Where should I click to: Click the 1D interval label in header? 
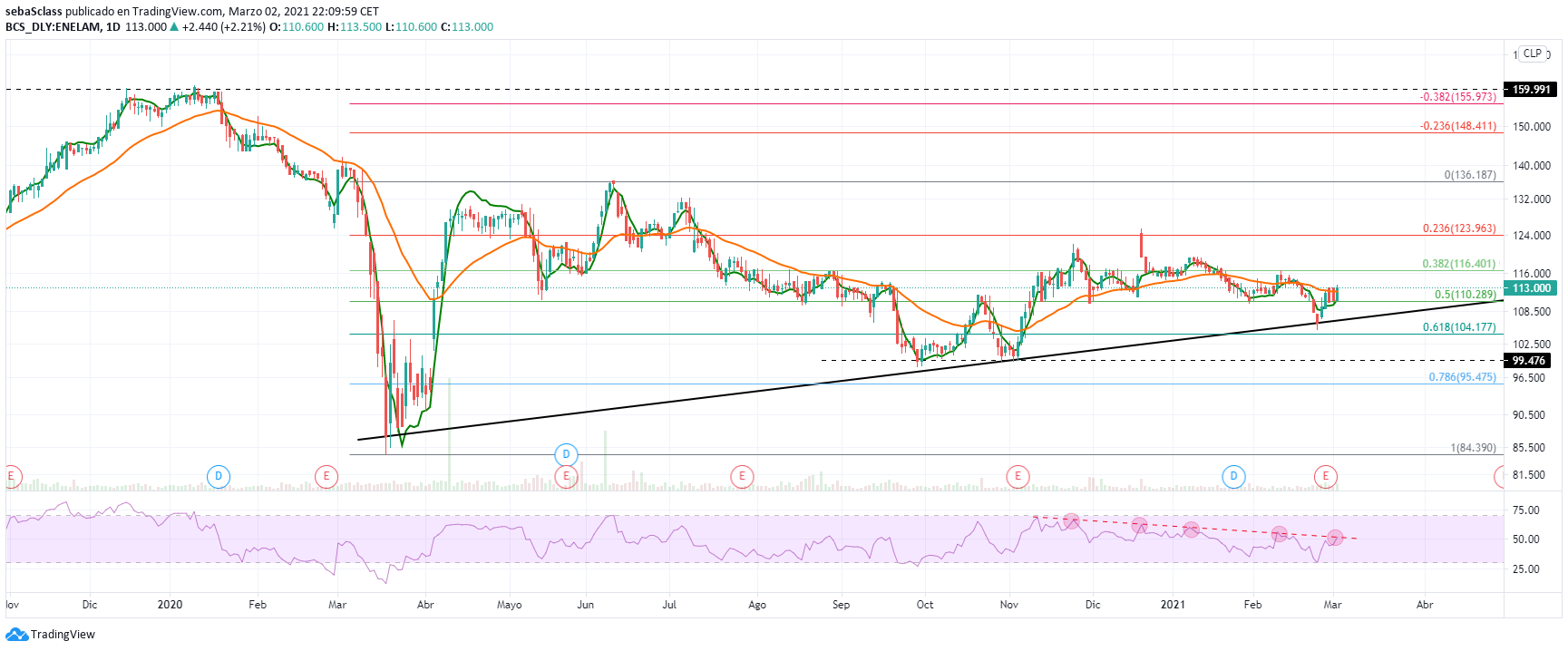(x=113, y=27)
